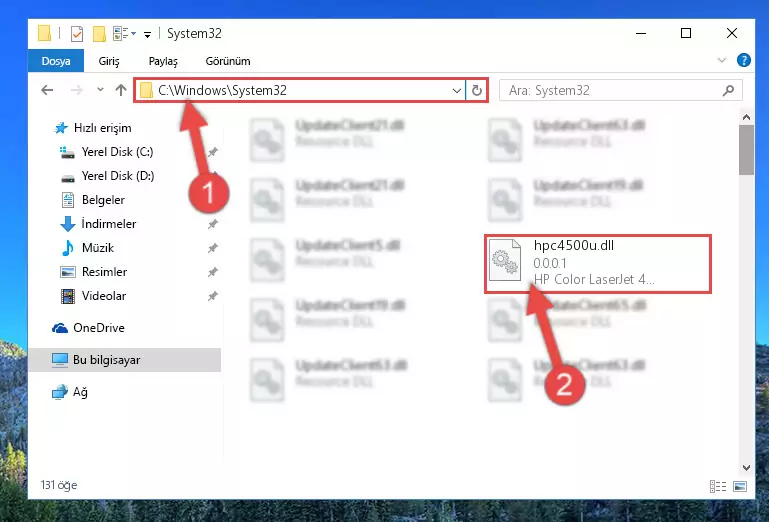Open the Dosya tab
Screen dimensions: 769x522
click(56, 61)
